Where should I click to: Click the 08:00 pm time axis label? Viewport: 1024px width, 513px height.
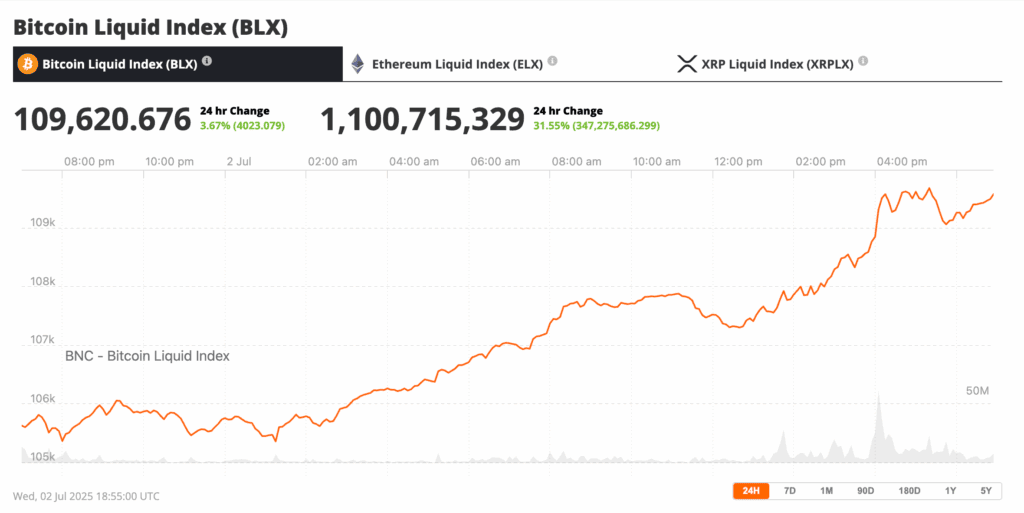[89, 161]
